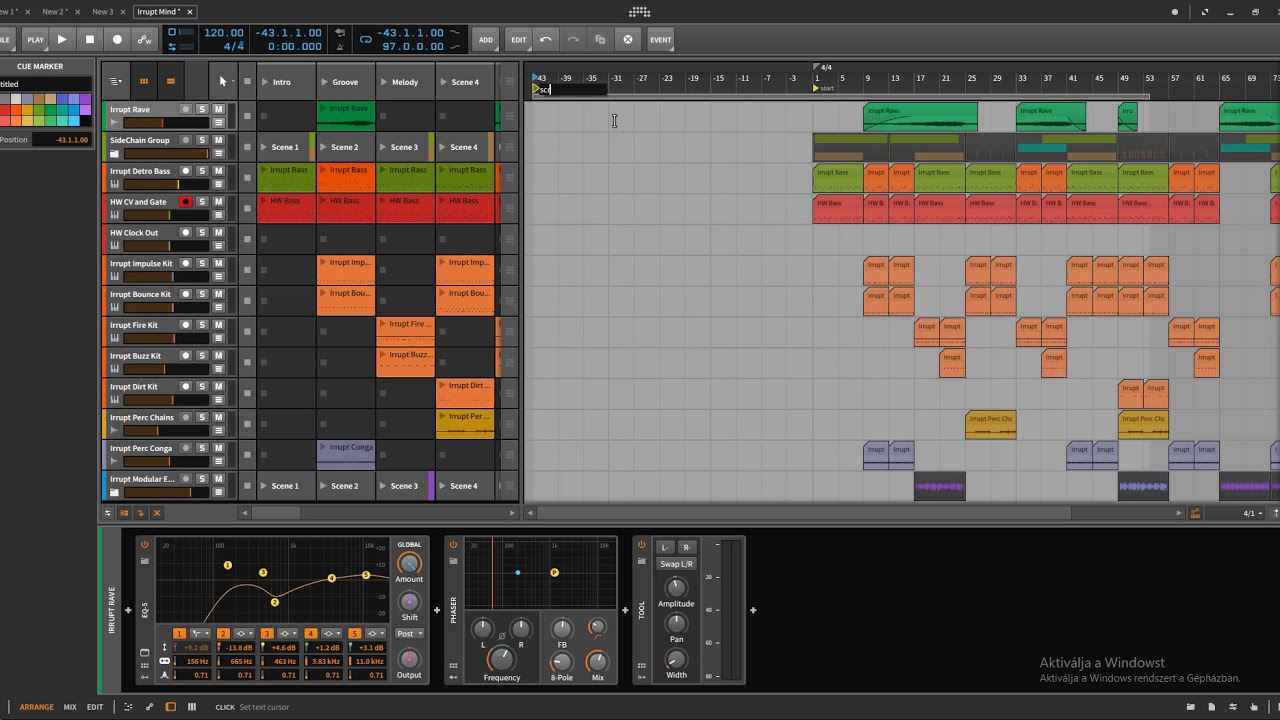Switch to the New 3 project tab
The width and height of the screenshot is (1280, 720).
(x=102, y=12)
